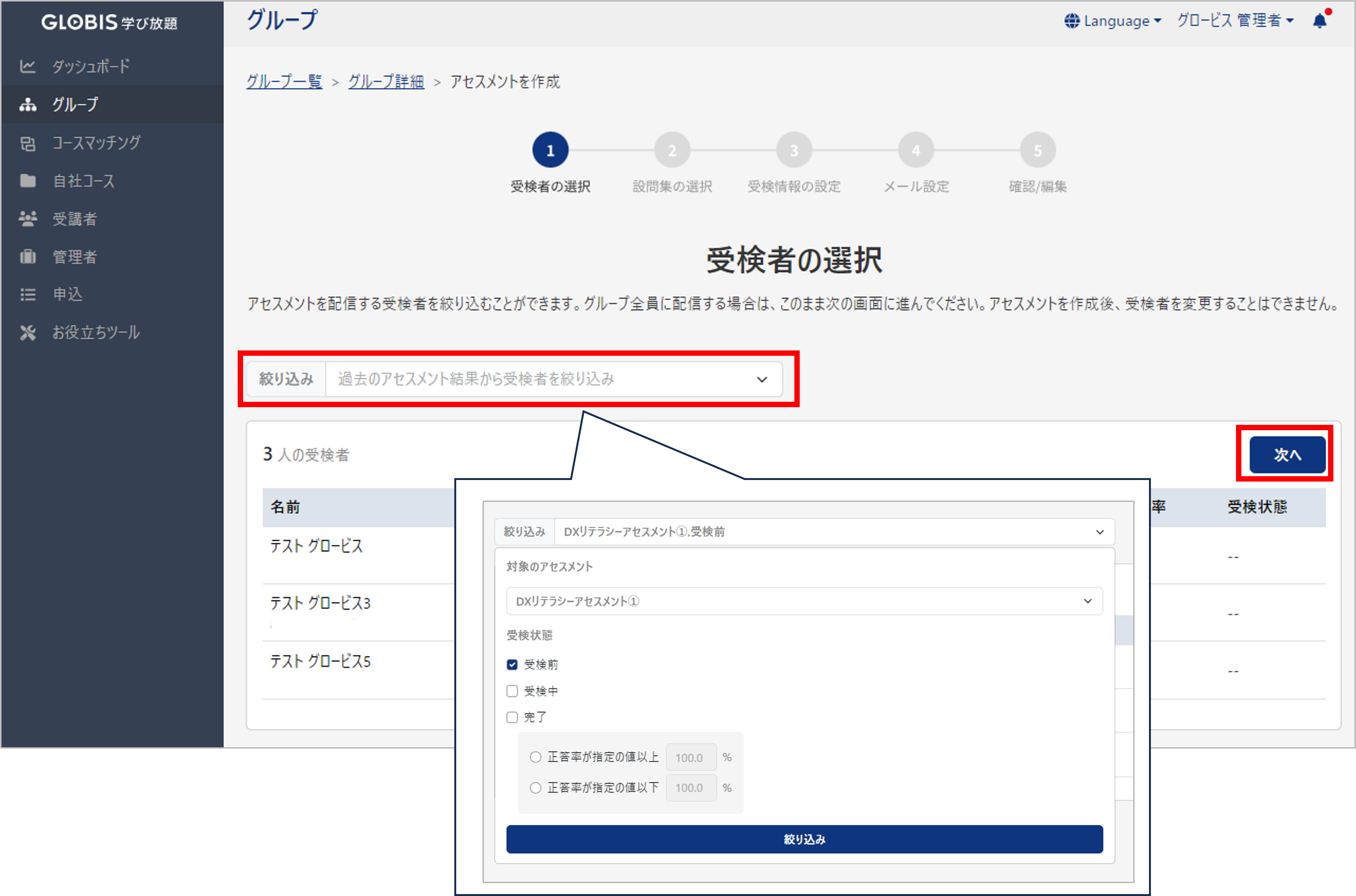Click step 3 受検情報の設定 circle
The width and height of the screenshot is (1356, 896).
click(794, 150)
